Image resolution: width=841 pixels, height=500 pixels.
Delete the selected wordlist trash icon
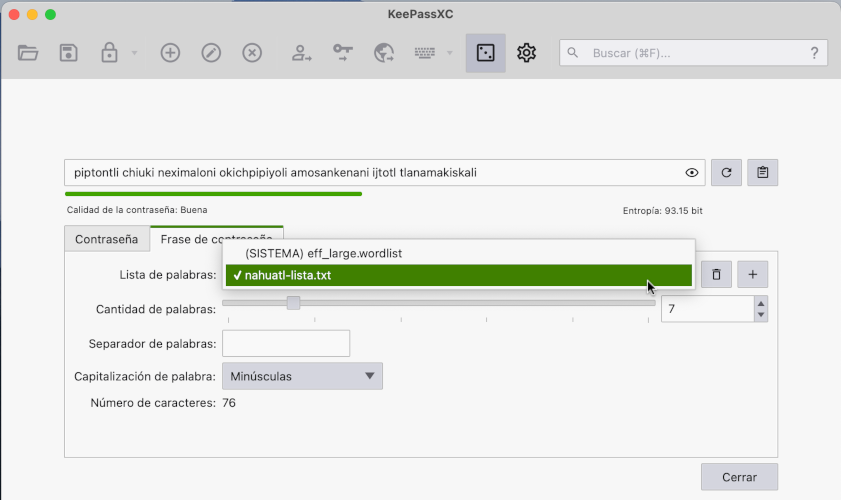click(x=716, y=275)
